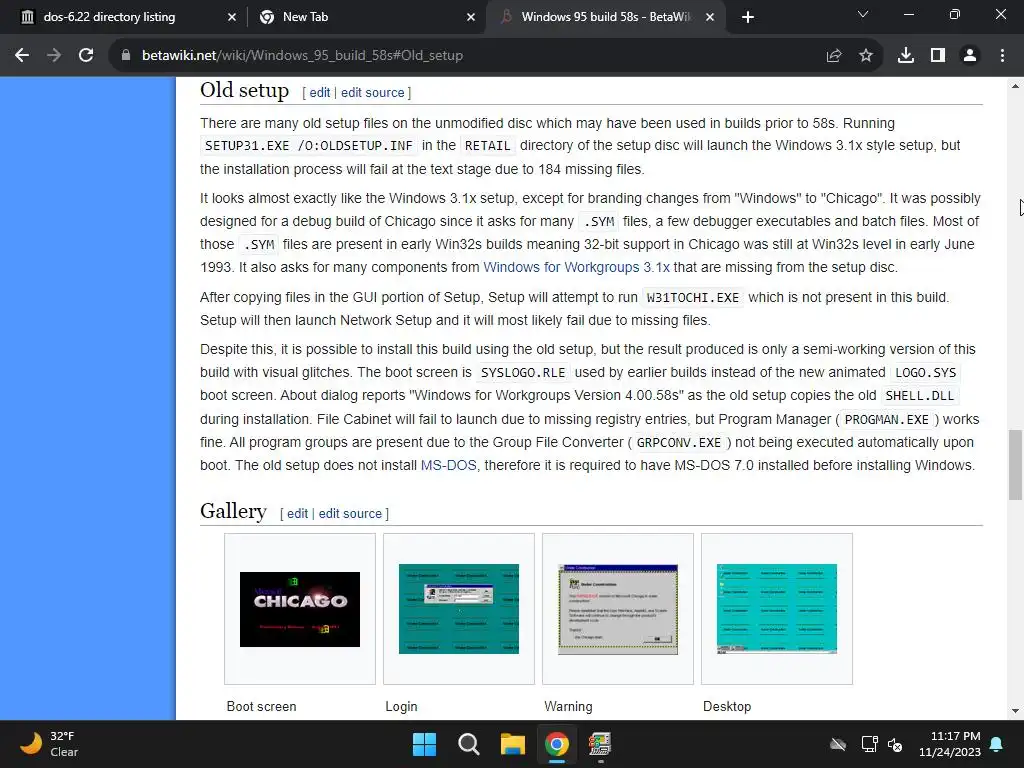View site information lock icon
The image size is (1024, 768).
[x=126, y=56]
